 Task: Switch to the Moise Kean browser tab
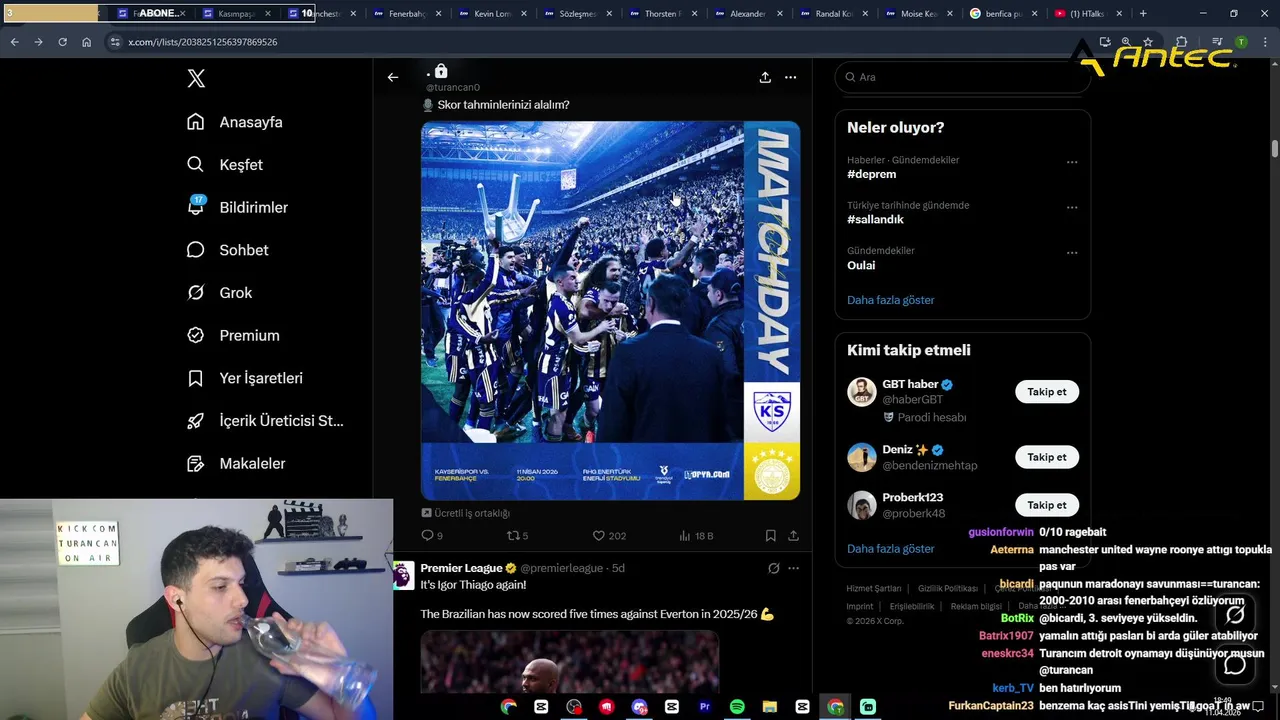[x=919, y=14]
